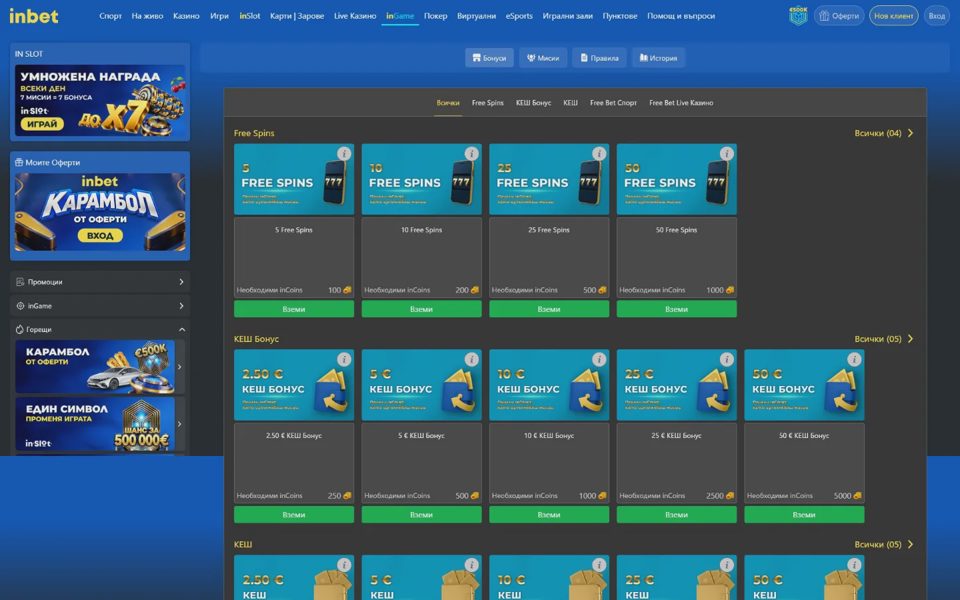
Task: Show info for 10 Free Spins card
Action: 471,154
